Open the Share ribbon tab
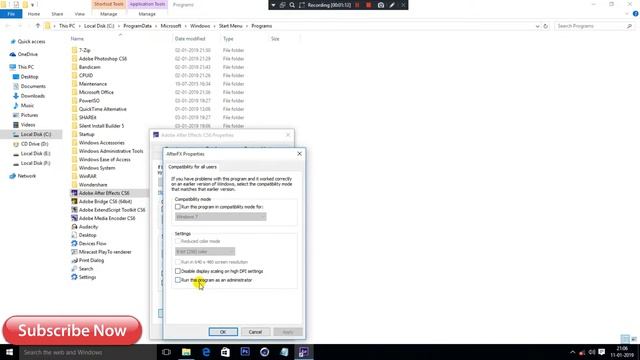Image resolution: width=640 pixels, height=360 pixels. point(57,14)
